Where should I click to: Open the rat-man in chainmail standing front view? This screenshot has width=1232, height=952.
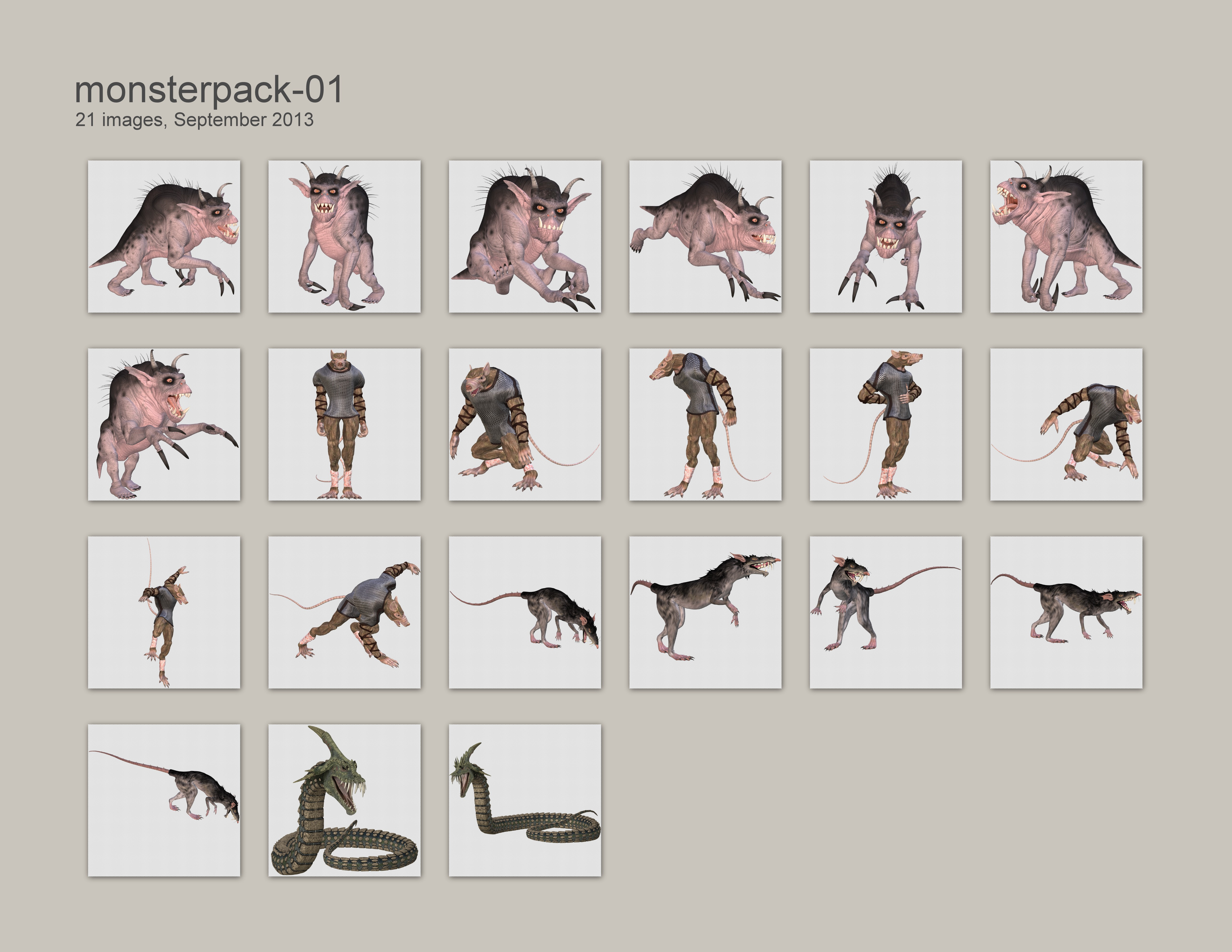click(x=344, y=424)
